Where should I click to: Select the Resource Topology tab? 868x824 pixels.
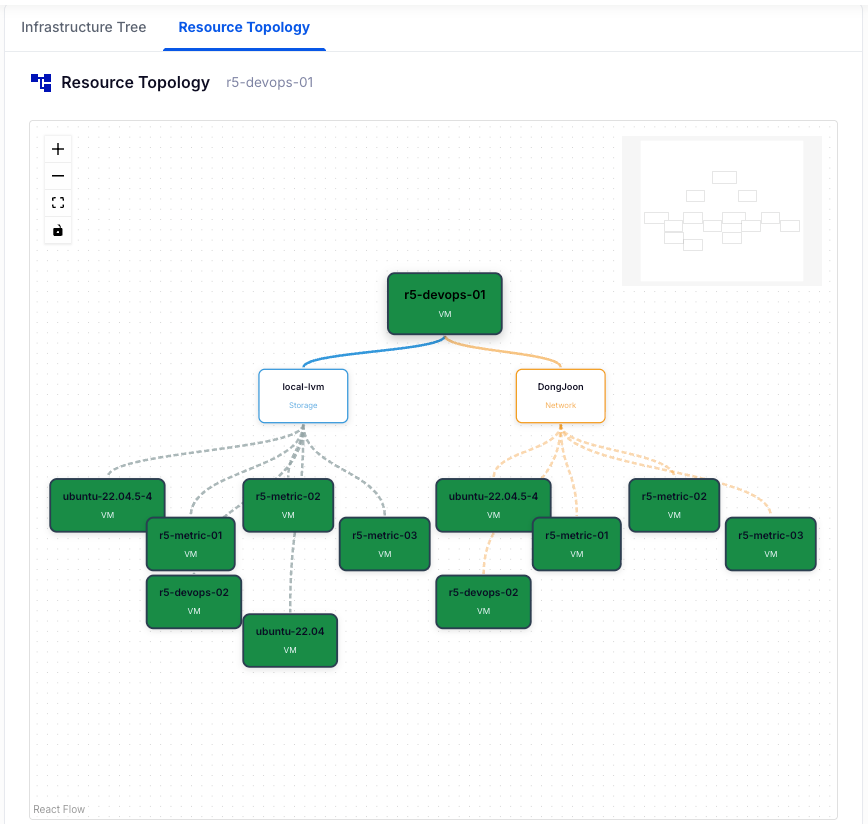(244, 27)
